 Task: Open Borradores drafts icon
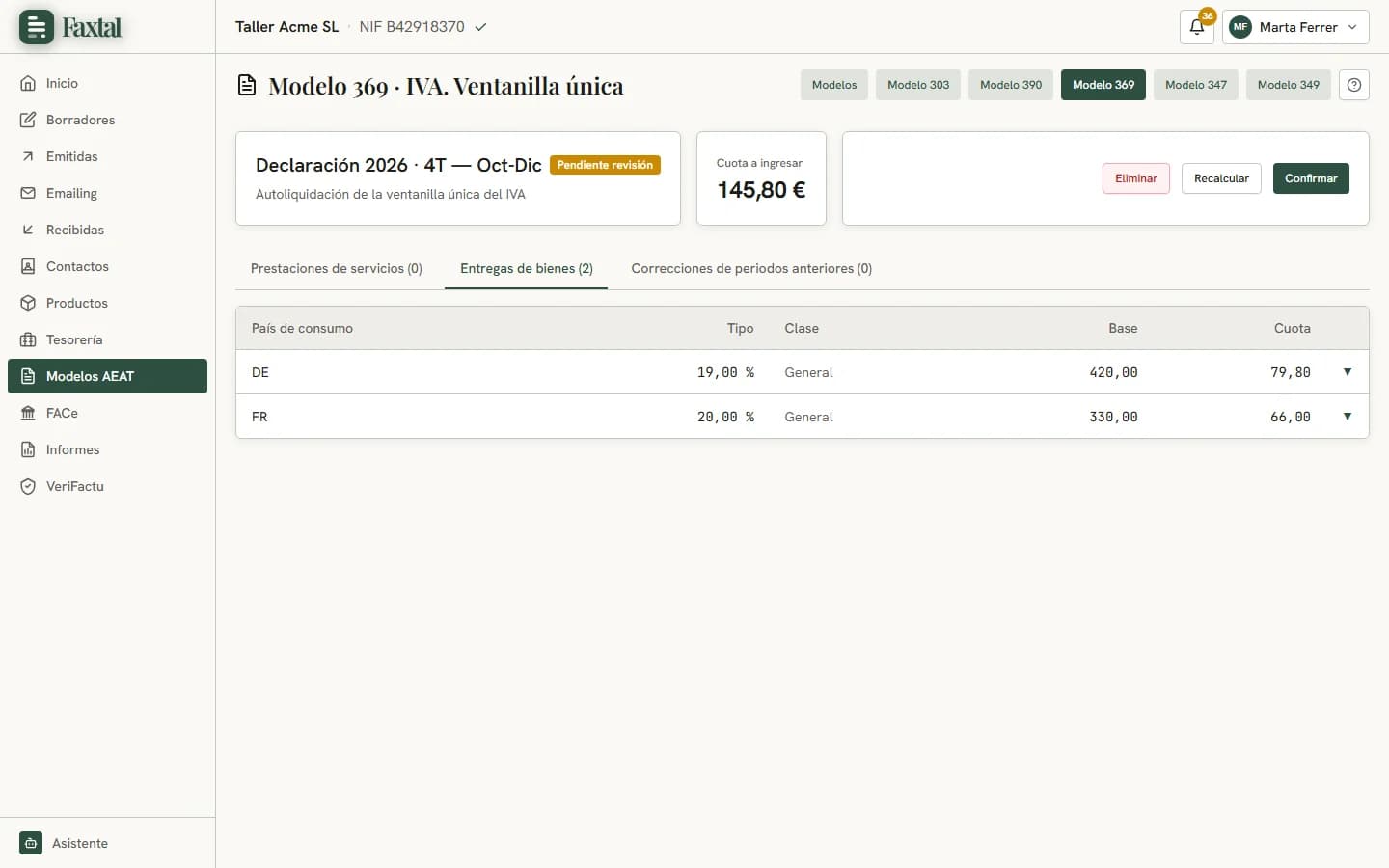click(x=28, y=120)
